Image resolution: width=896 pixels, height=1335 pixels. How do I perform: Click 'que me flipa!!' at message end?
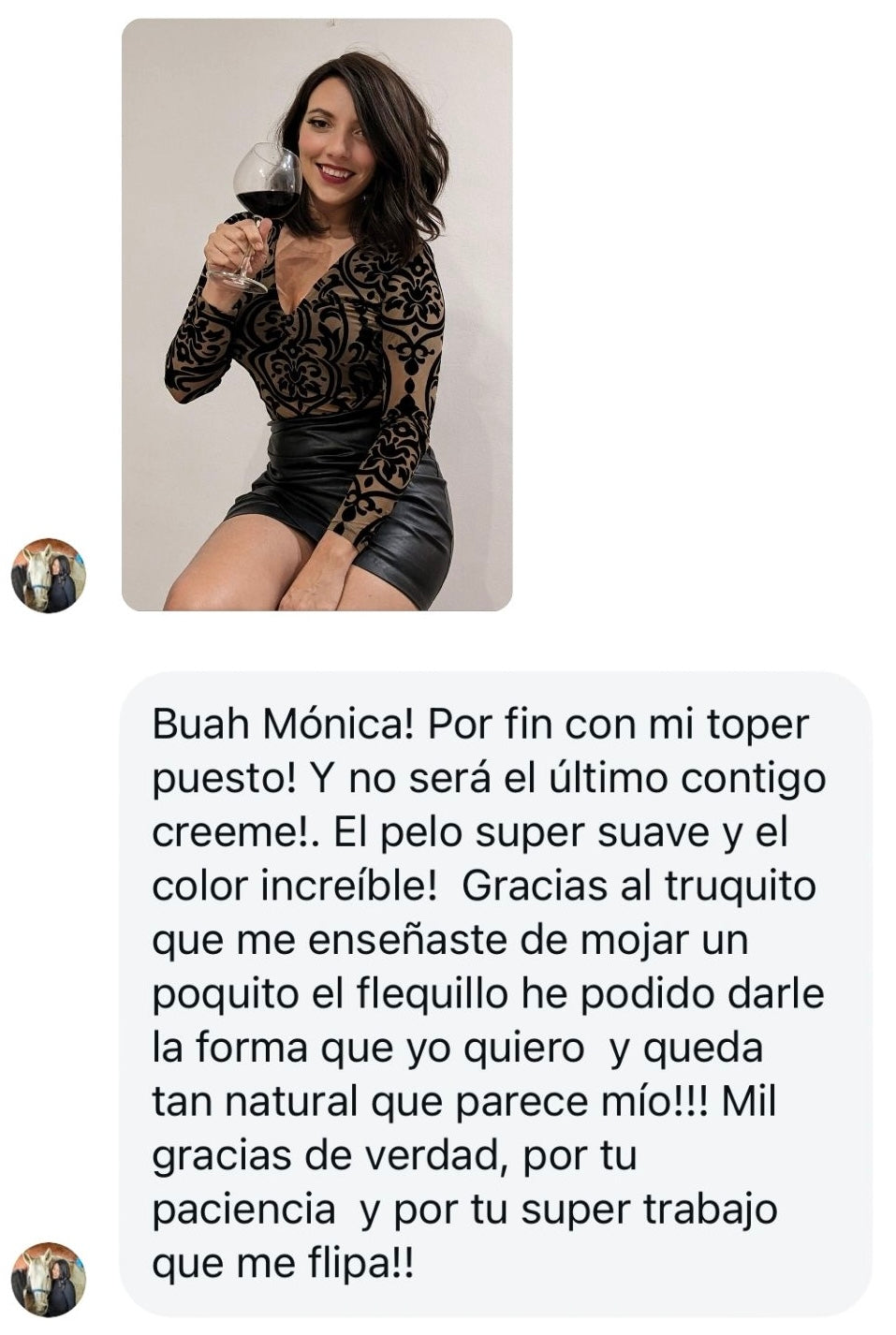click(x=282, y=1265)
